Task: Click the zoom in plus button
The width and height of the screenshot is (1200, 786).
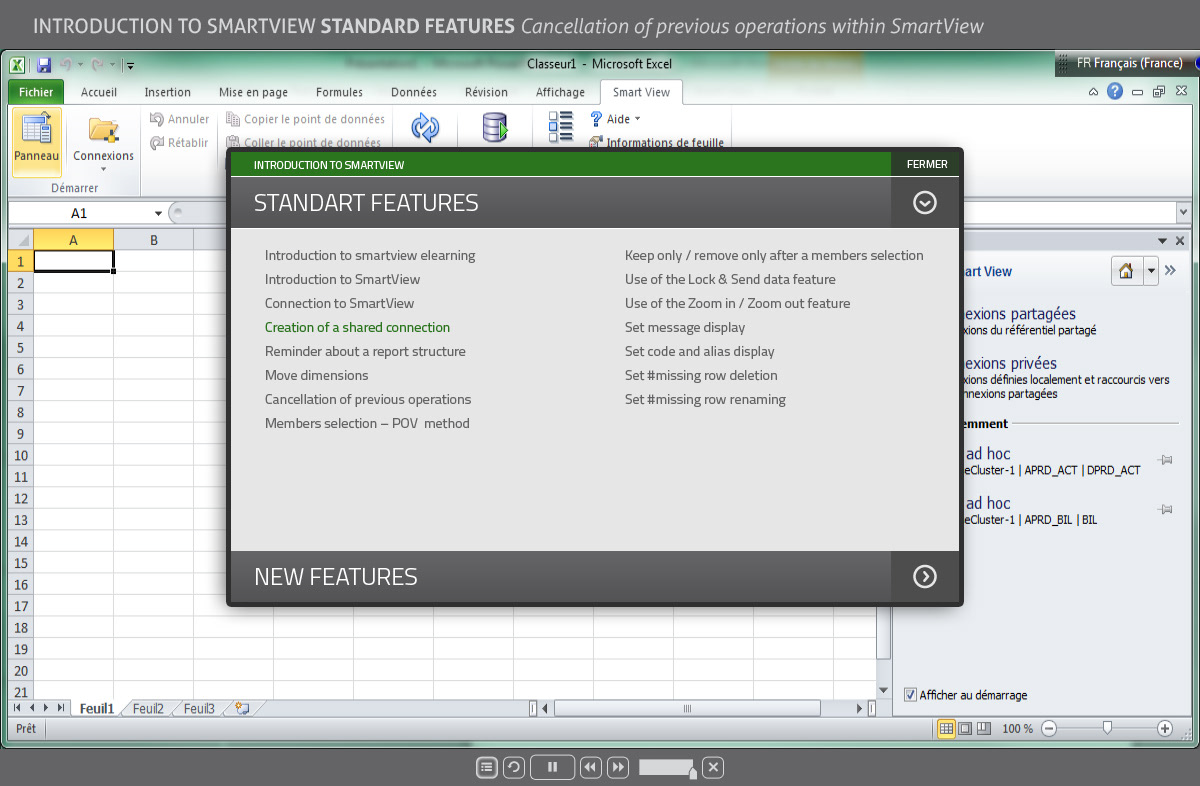Action: coord(1165,728)
